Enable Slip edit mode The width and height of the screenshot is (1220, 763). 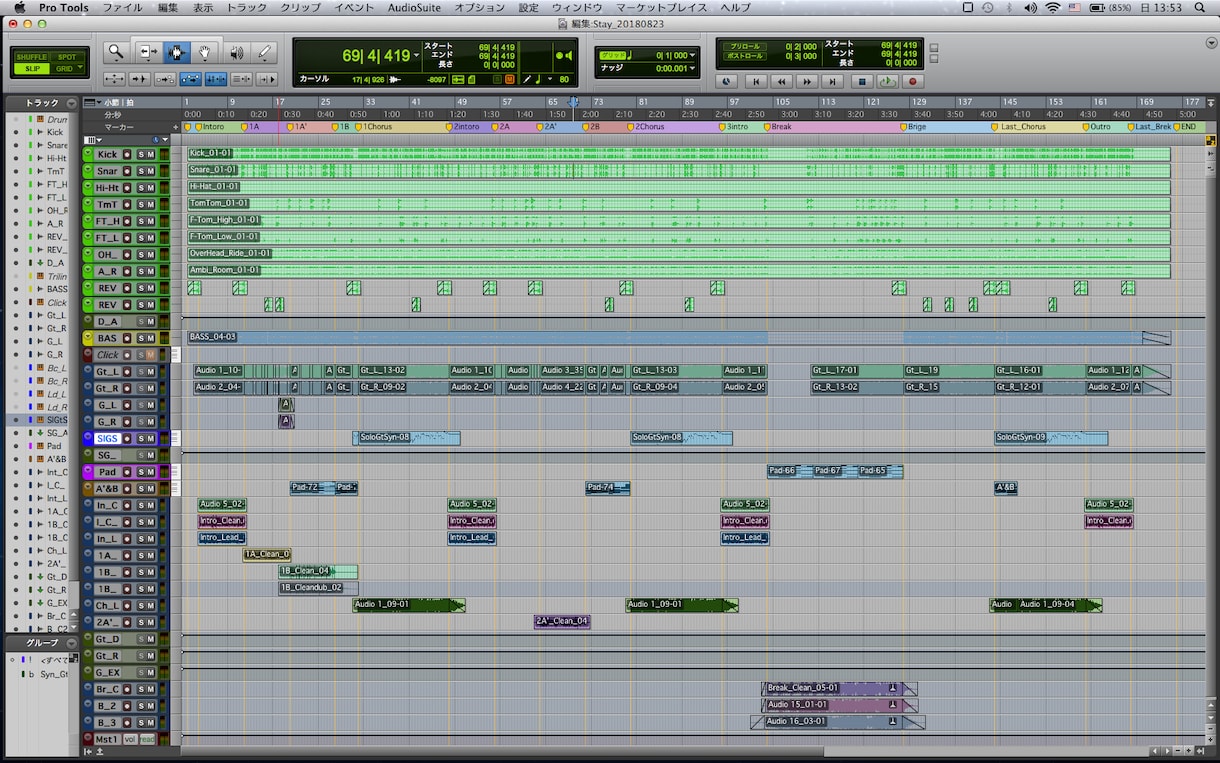point(31,68)
